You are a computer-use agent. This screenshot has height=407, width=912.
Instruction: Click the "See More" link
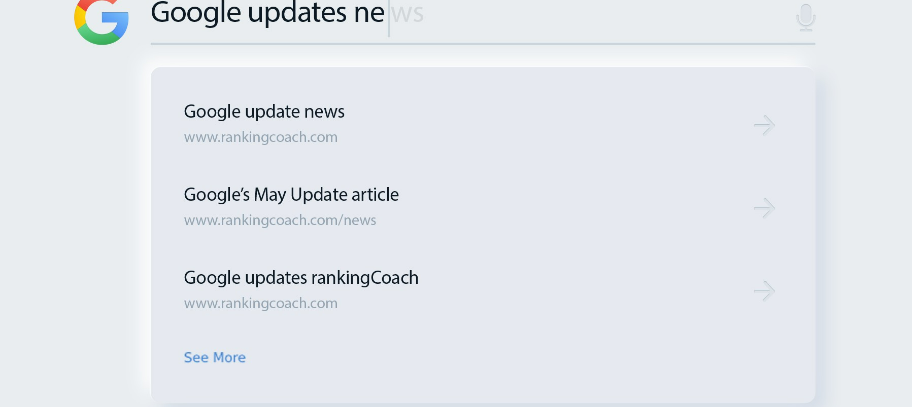[214, 357]
